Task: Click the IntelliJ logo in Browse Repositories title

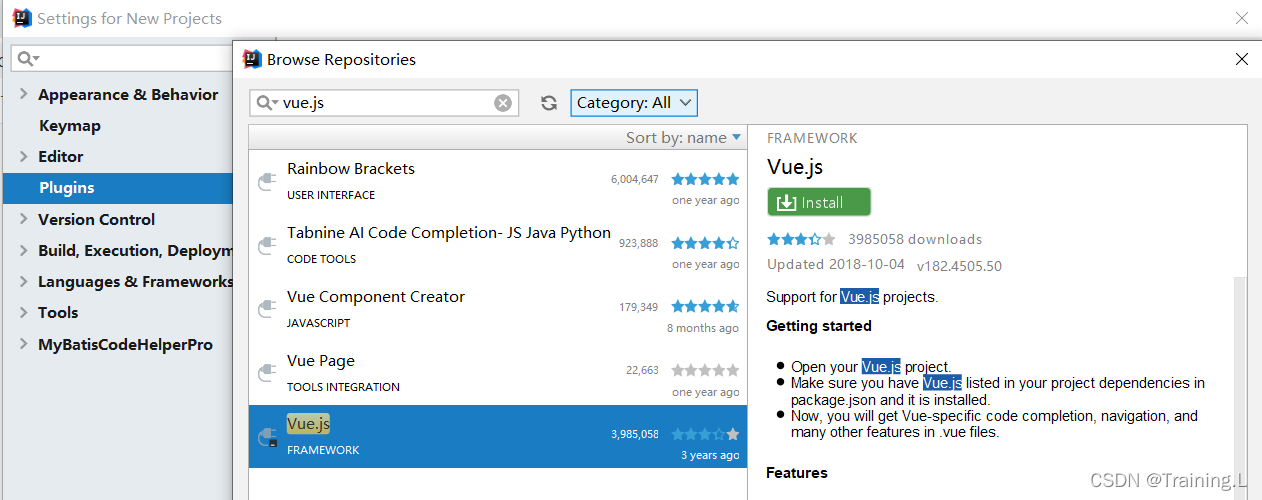Action: point(253,59)
